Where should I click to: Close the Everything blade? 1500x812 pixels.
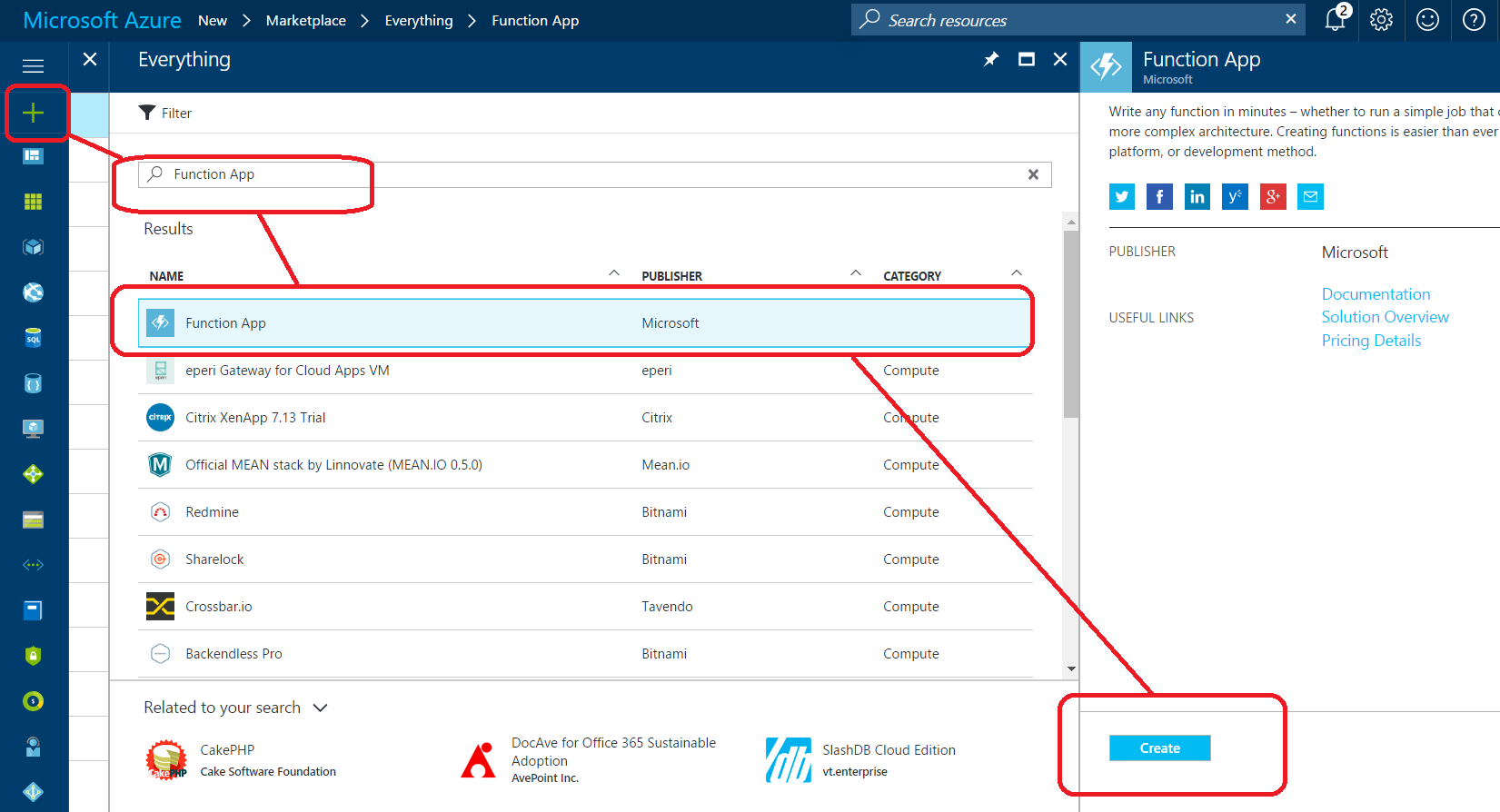(1060, 59)
